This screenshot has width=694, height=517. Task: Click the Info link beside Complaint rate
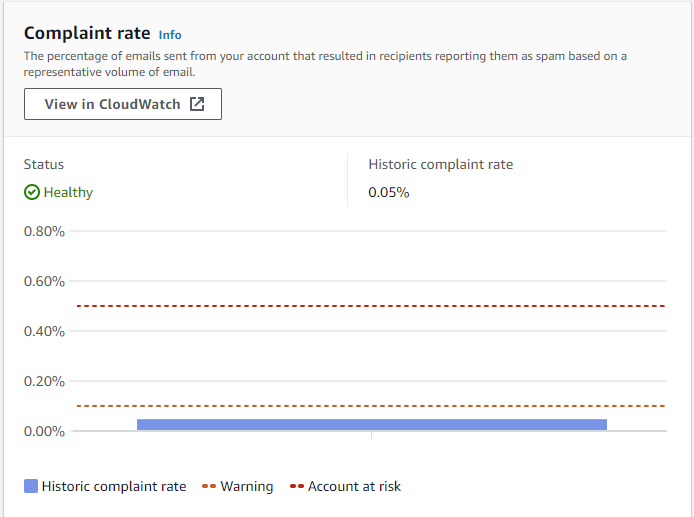pyautogui.click(x=170, y=35)
